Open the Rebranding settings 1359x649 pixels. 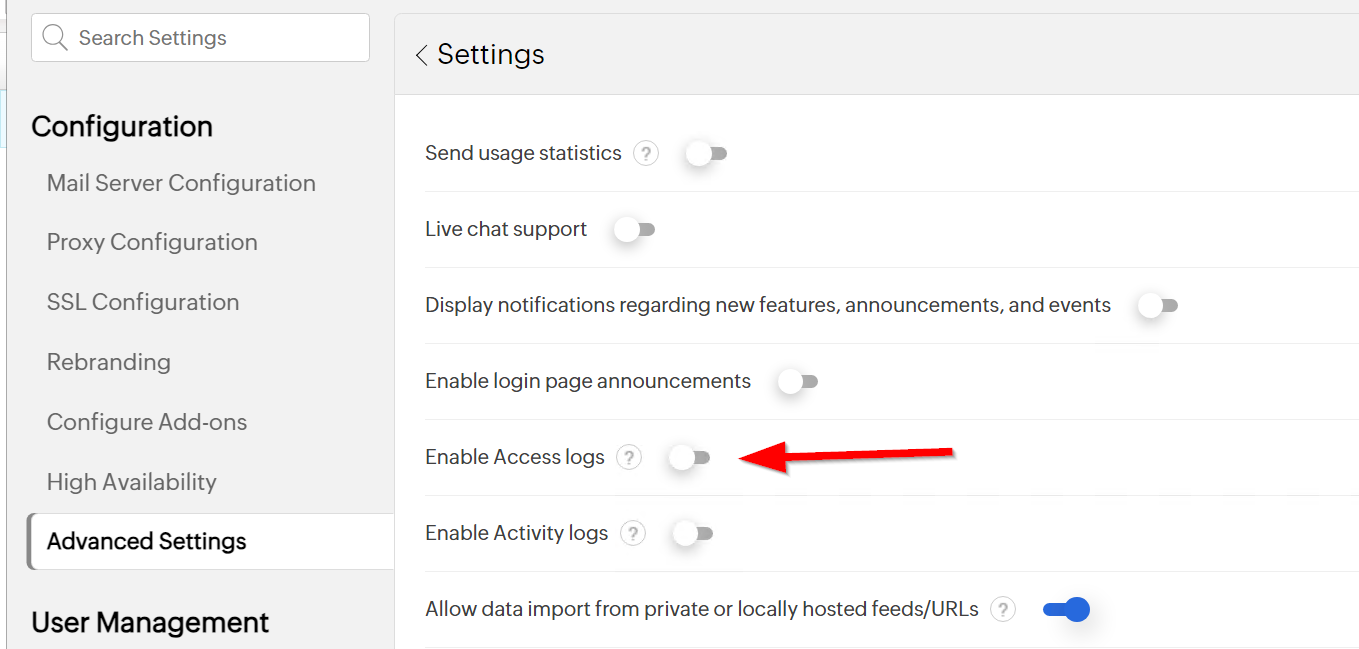109,362
